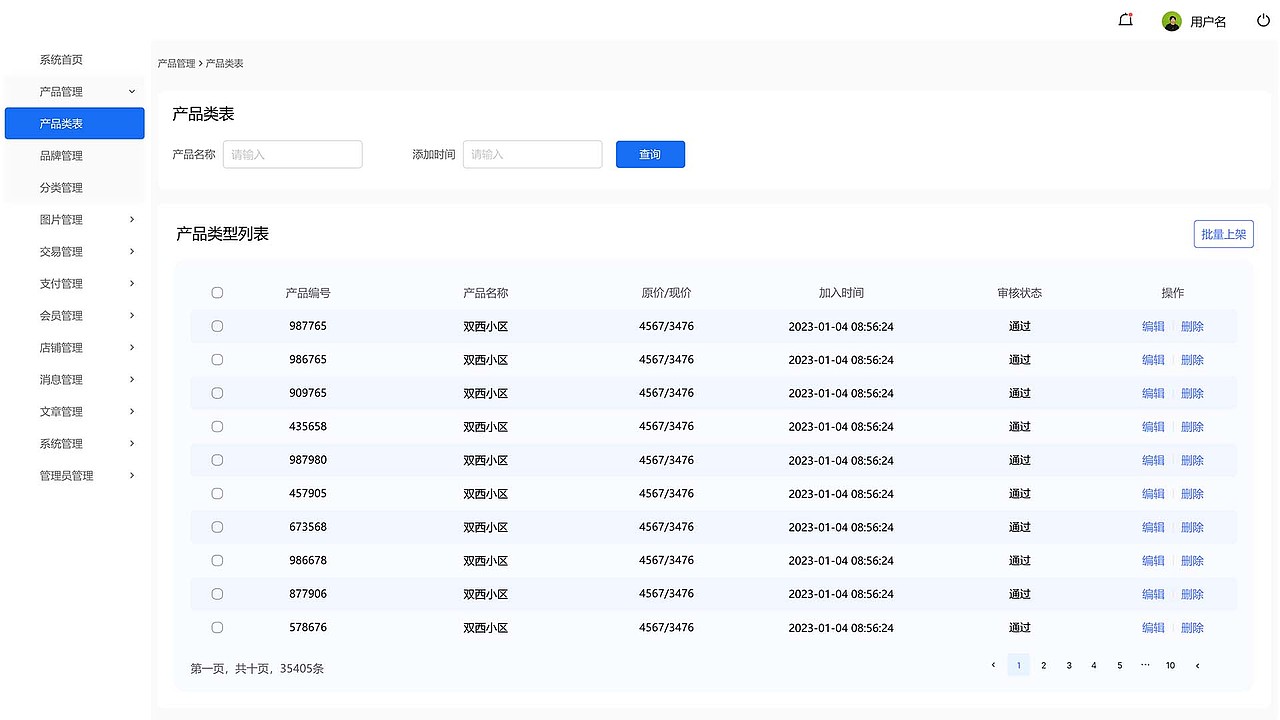This screenshot has height=720, width=1280.
Task: Expand the 支付管理 menu chevron
Action: [132, 284]
